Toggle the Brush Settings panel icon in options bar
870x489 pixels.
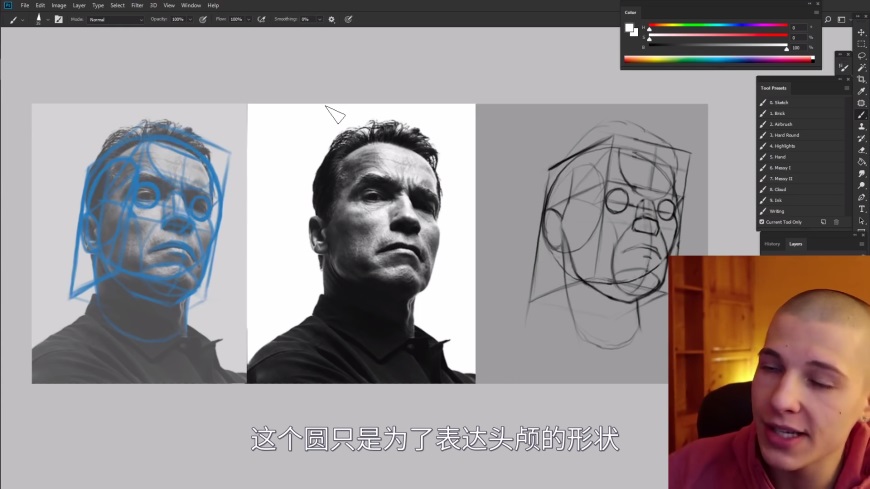point(58,19)
